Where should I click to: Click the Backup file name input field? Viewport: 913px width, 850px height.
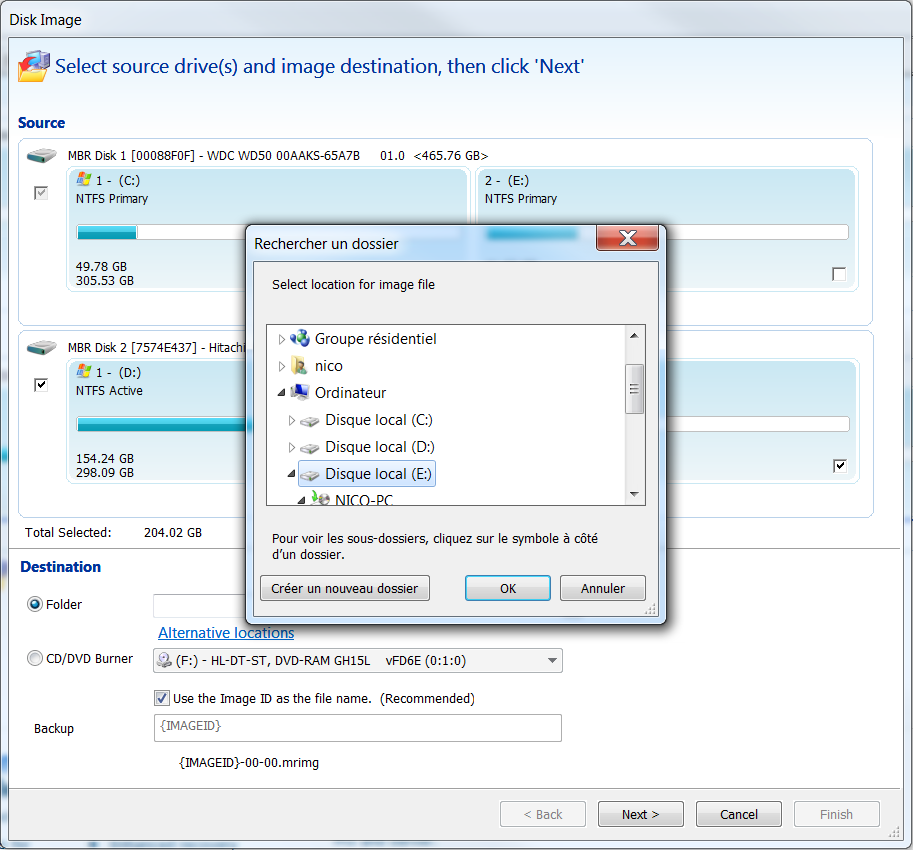[357, 727]
